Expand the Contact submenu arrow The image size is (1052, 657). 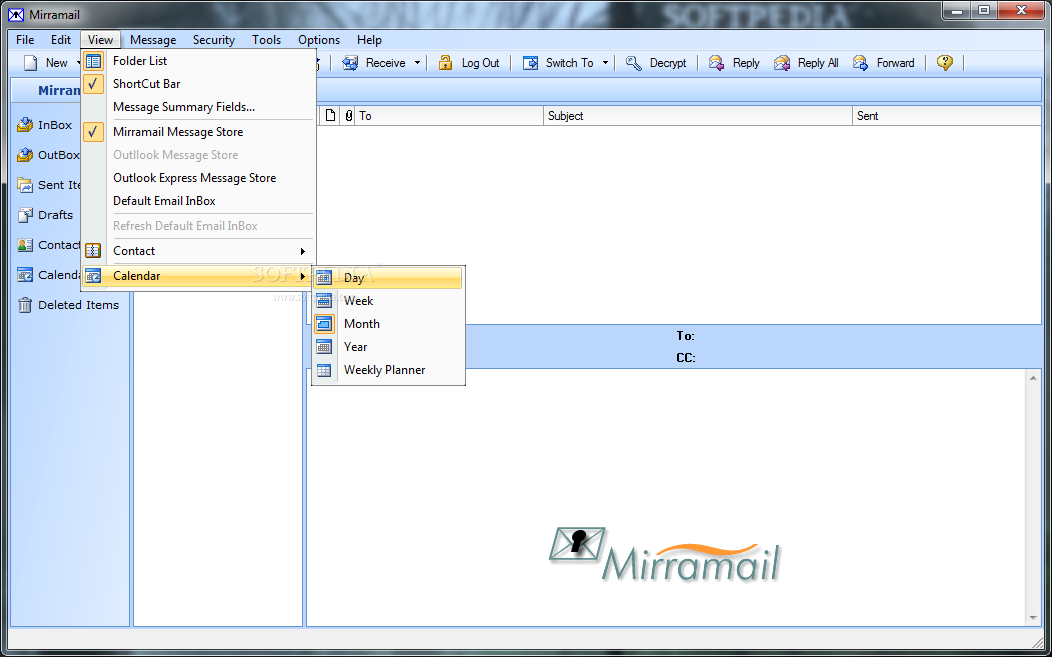[303, 251]
